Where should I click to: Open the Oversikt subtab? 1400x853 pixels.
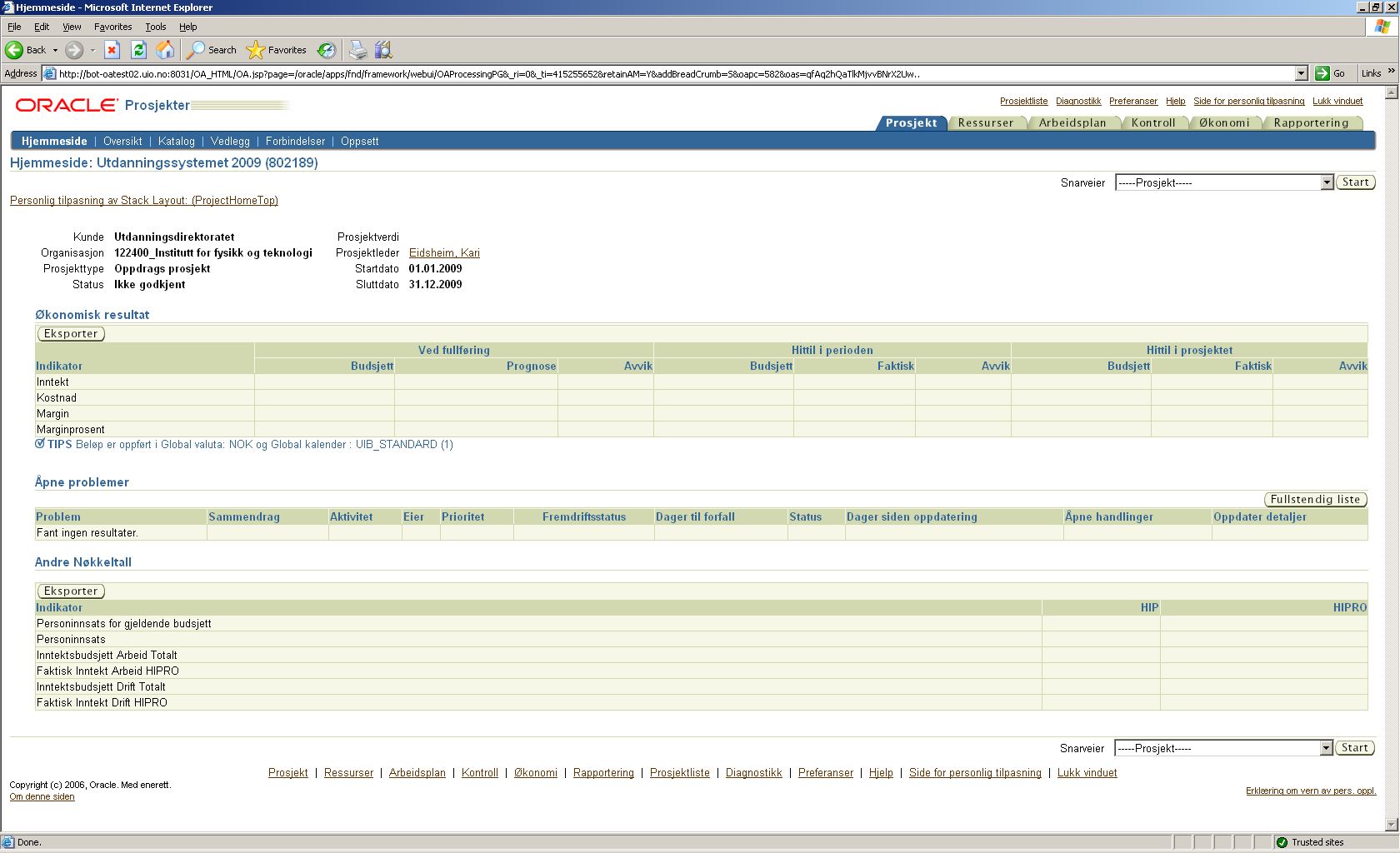tap(122, 141)
